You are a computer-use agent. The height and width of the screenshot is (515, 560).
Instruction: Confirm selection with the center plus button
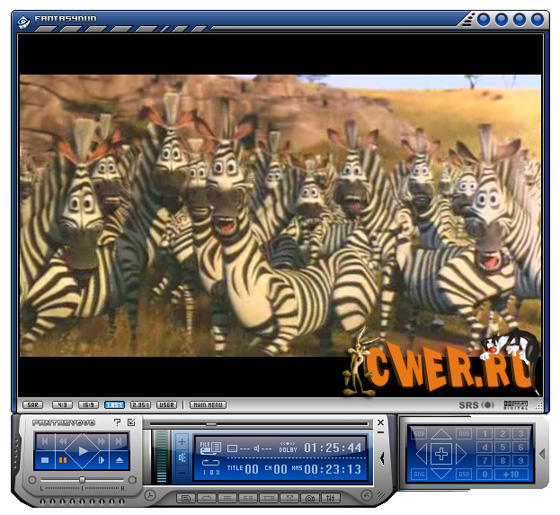point(441,454)
